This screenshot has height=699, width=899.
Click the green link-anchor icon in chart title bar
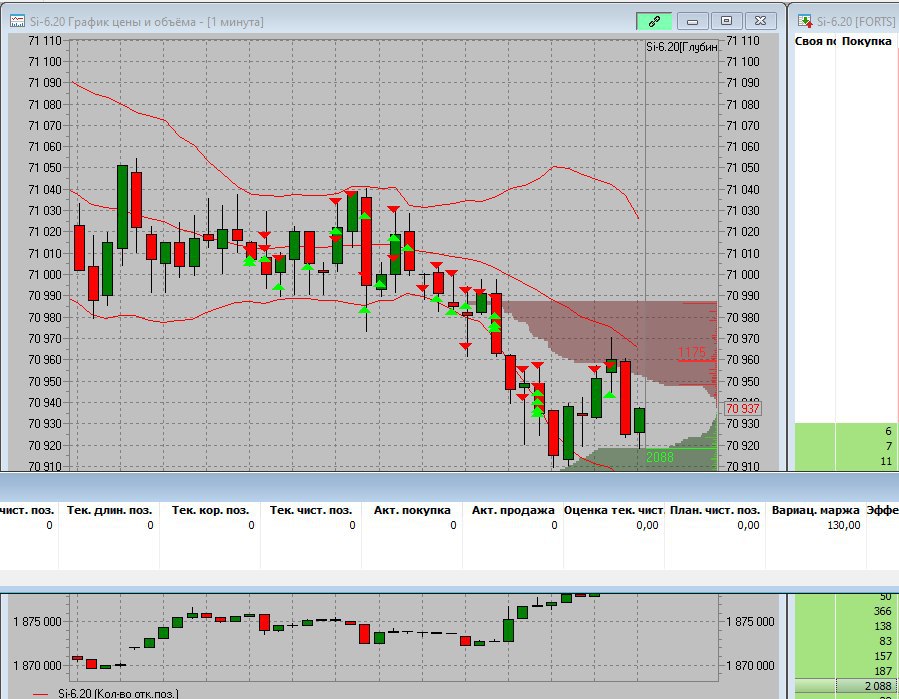(x=654, y=21)
